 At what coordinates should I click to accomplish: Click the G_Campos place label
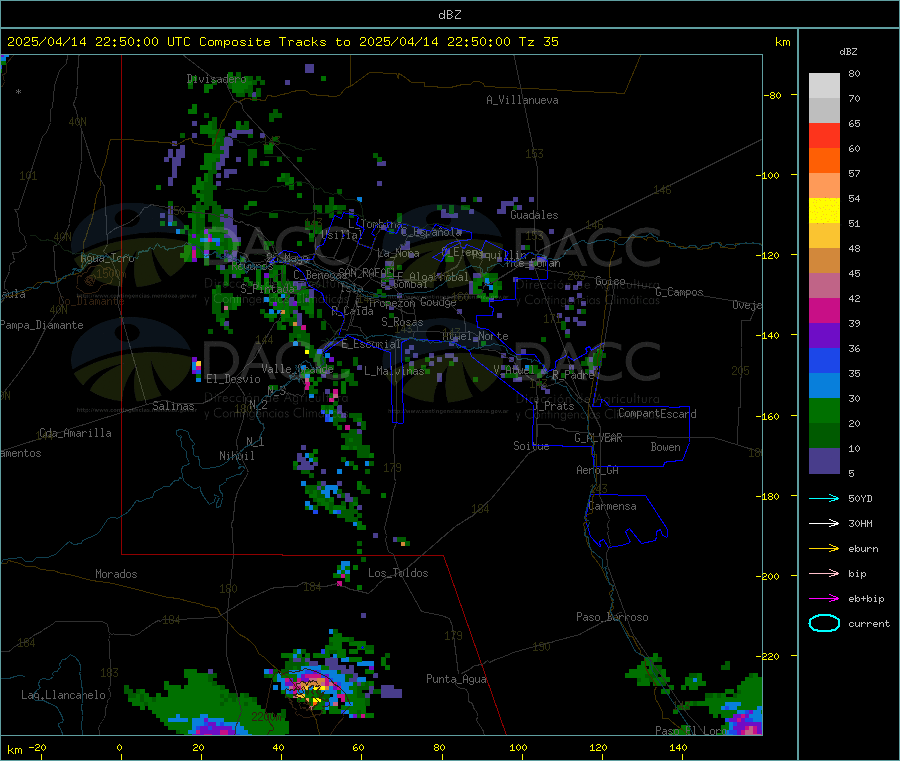pos(679,292)
